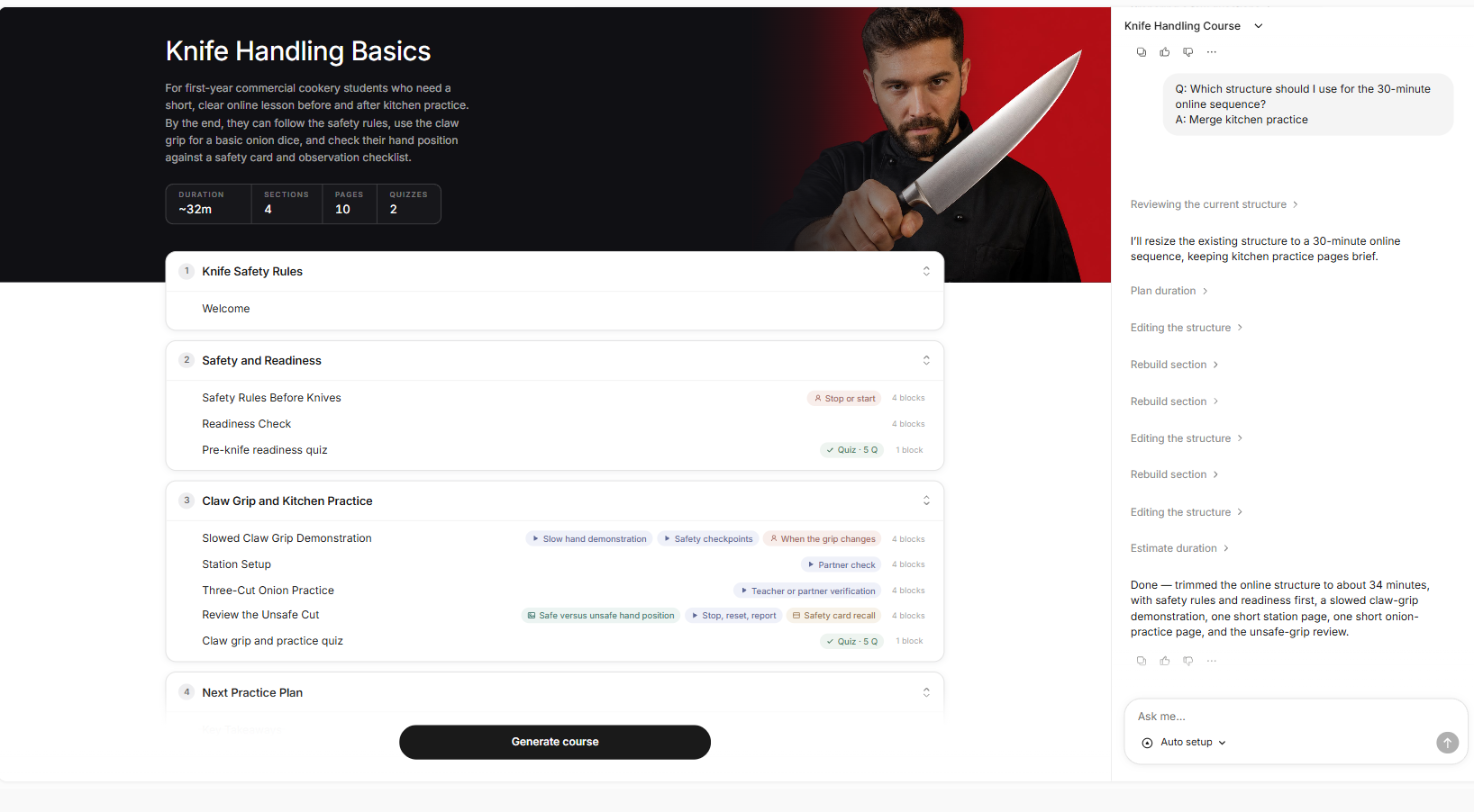Click the 'Slow hand demonstration' video tag
Image resolution: width=1474 pixels, height=812 pixels.
pyautogui.click(x=589, y=539)
